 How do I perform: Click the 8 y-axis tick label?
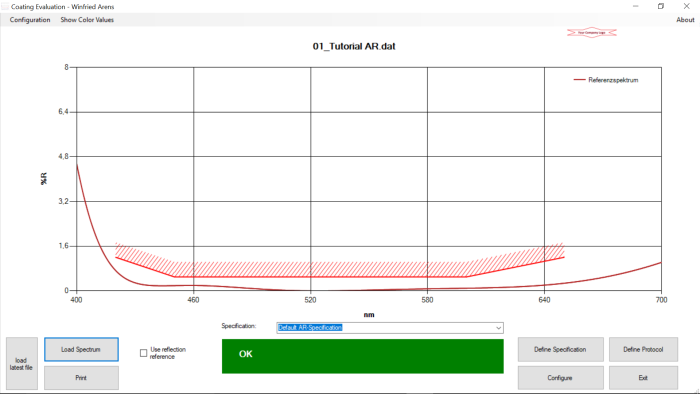[67, 67]
